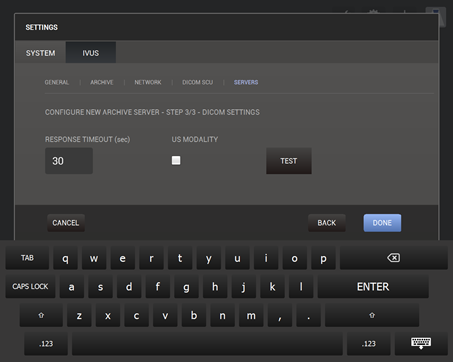Tap the left shift arrow key
The width and height of the screenshot is (453, 362).
[x=41, y=315]
